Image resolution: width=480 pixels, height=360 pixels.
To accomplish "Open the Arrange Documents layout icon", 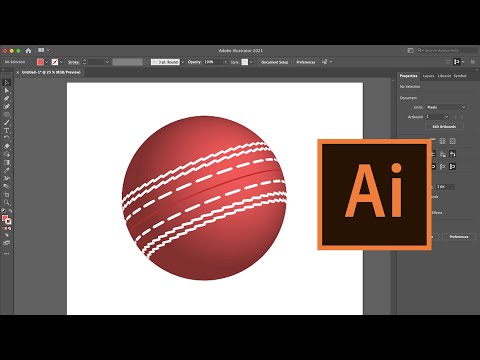I will point(41,50).
